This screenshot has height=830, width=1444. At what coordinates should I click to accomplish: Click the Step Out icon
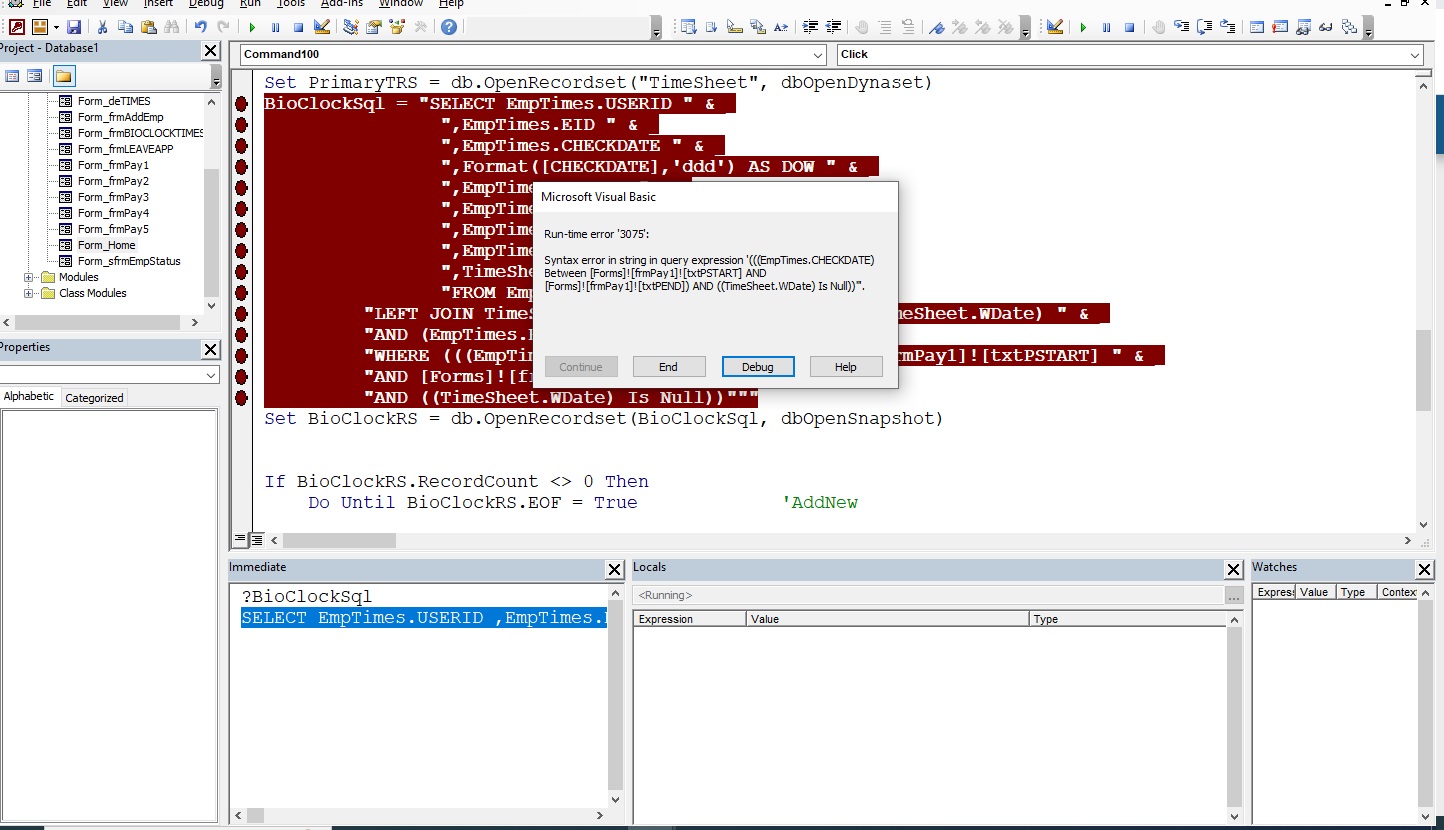[x=1227, y=27]
